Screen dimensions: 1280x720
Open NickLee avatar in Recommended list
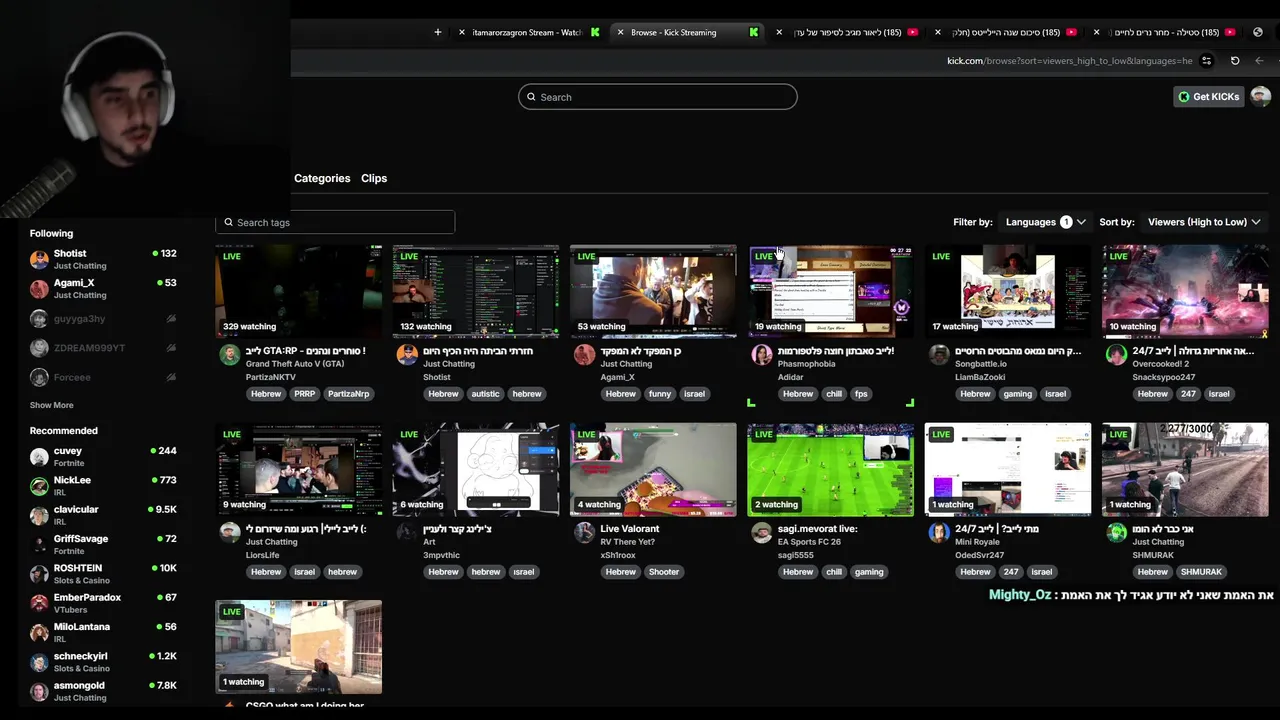(39, 486)
